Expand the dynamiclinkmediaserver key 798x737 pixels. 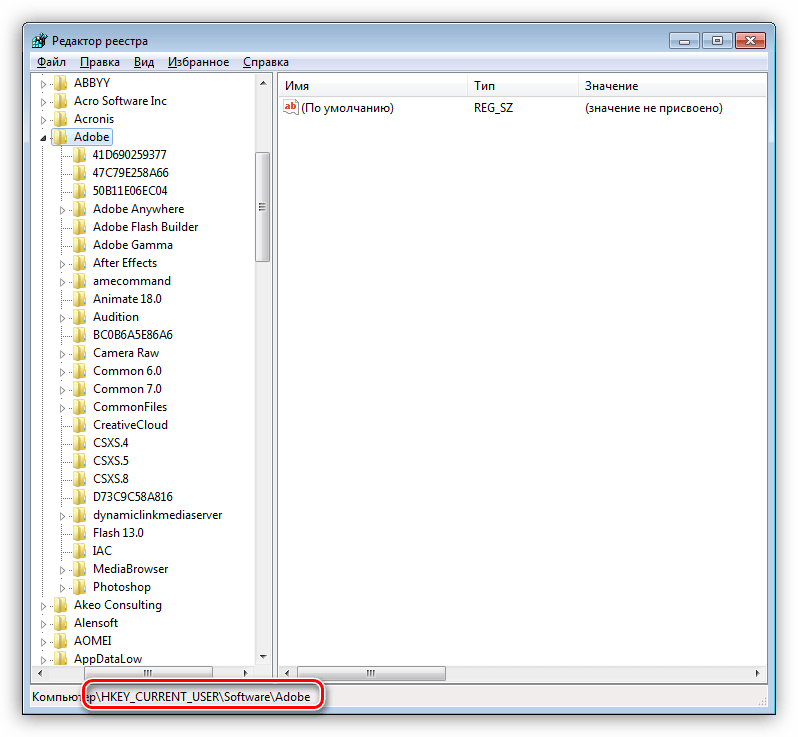tap(62, 516)
